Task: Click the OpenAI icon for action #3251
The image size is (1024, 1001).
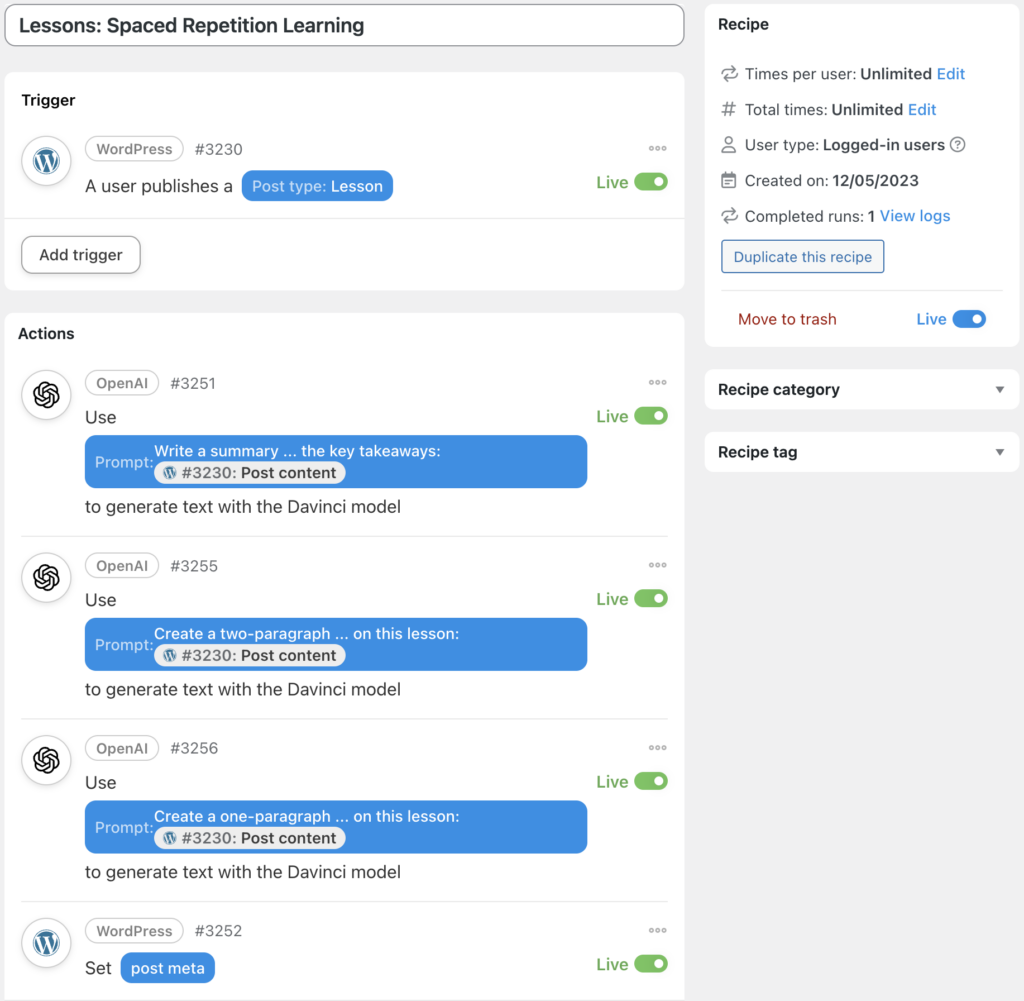Action: pyautogui.click(x=46, y=395)
